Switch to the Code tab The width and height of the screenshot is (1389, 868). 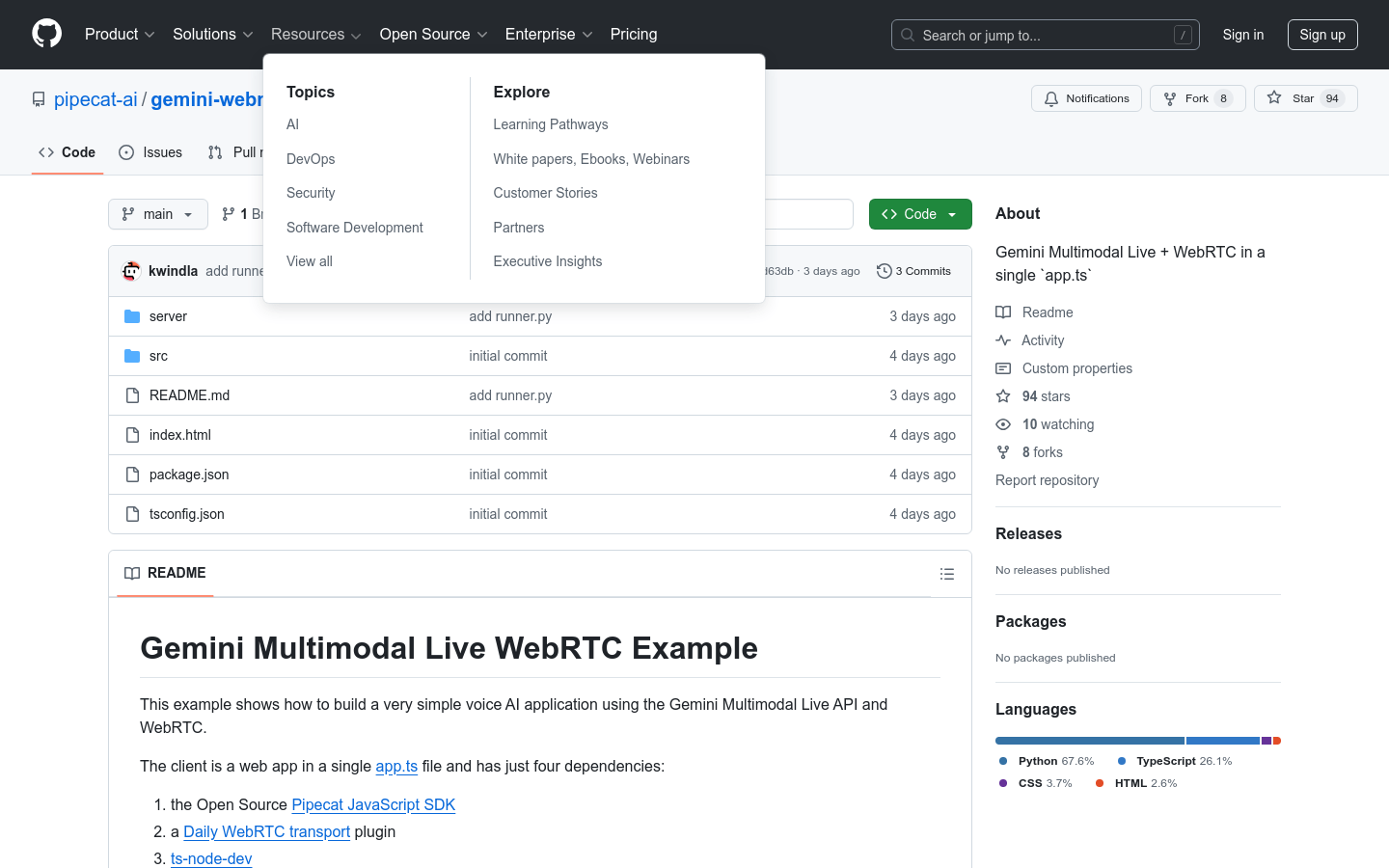(x=68, y=152)
